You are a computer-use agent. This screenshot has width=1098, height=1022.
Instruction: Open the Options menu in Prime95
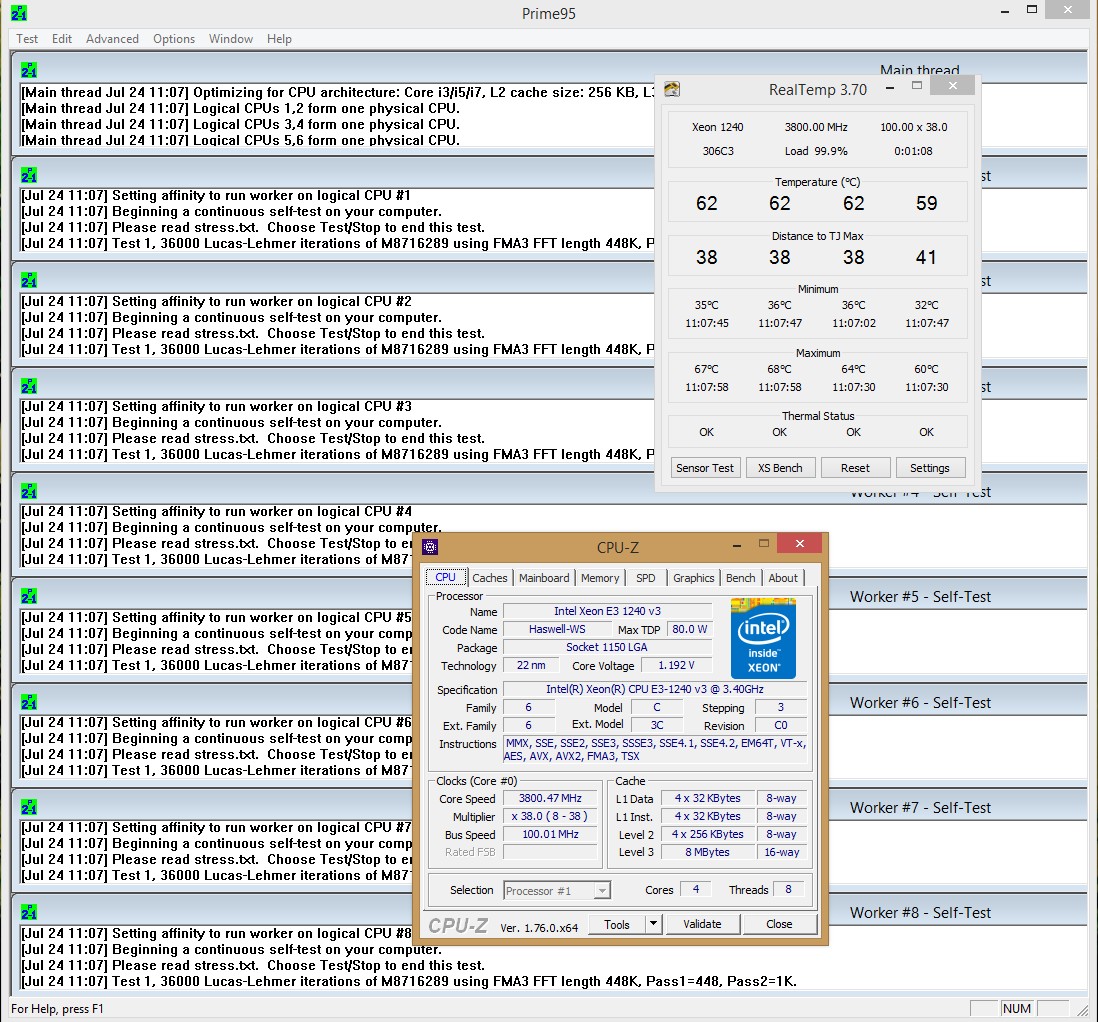[174, 39]
